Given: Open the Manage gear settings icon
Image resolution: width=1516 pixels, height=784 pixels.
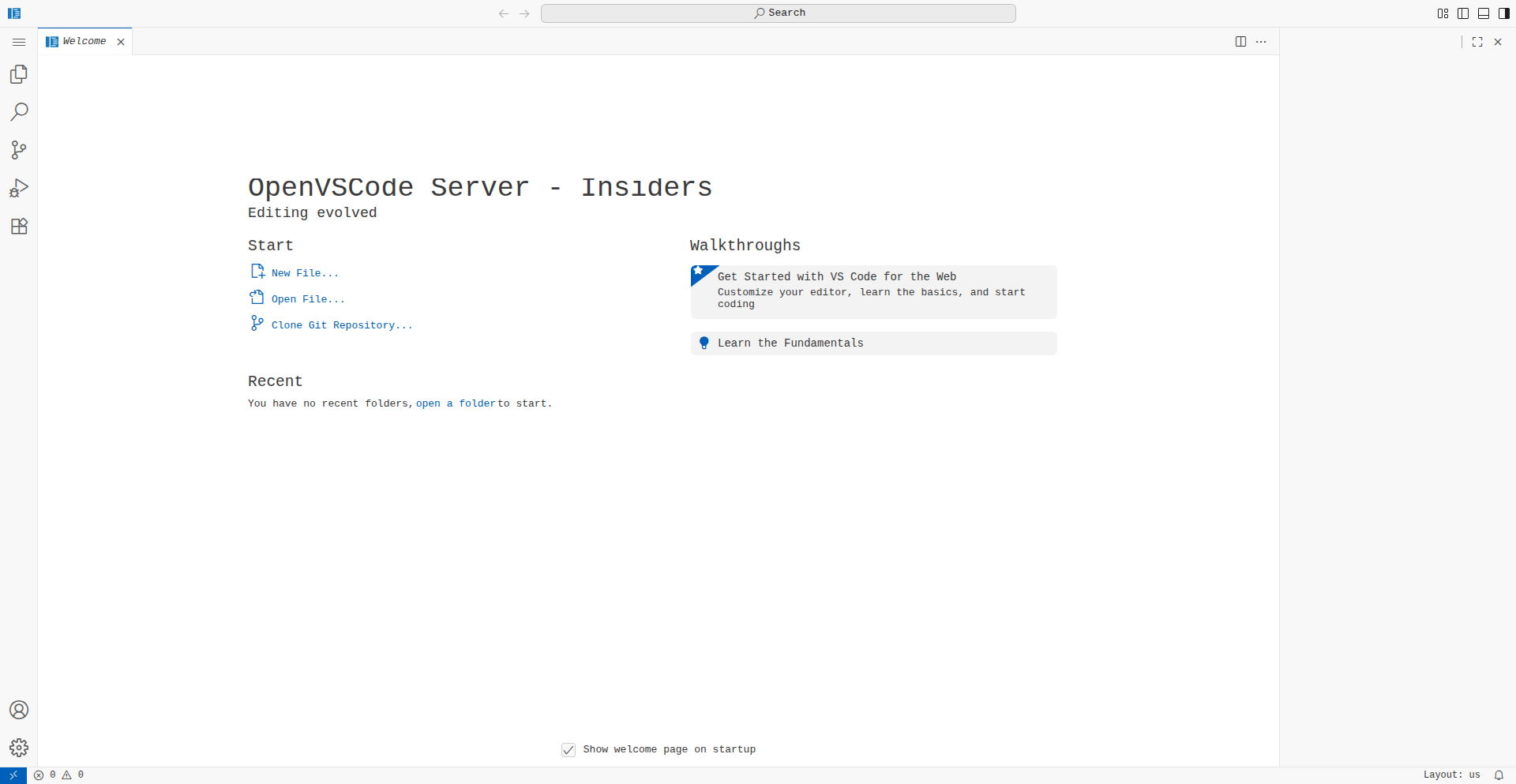Looking at the screenshot, I should click(x=19, y=748).
